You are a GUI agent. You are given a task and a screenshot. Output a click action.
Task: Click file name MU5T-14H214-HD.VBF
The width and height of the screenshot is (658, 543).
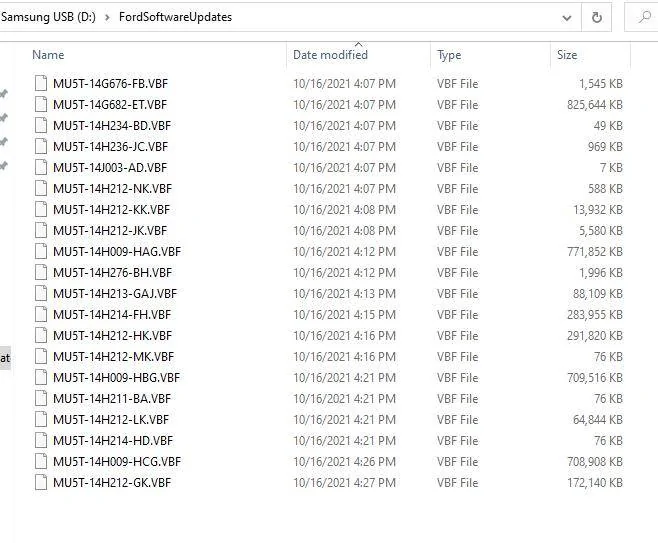113,440
